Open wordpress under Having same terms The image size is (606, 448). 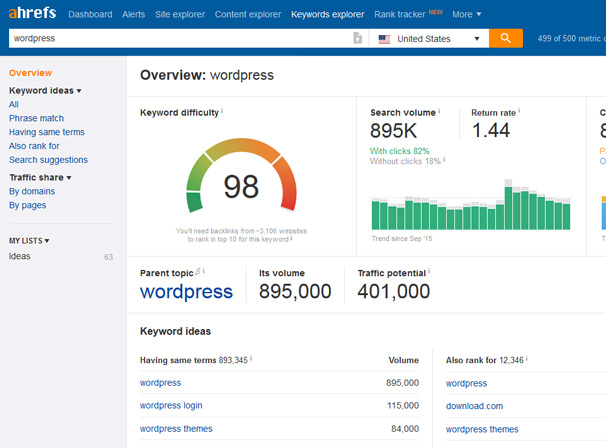pos(160,383)
